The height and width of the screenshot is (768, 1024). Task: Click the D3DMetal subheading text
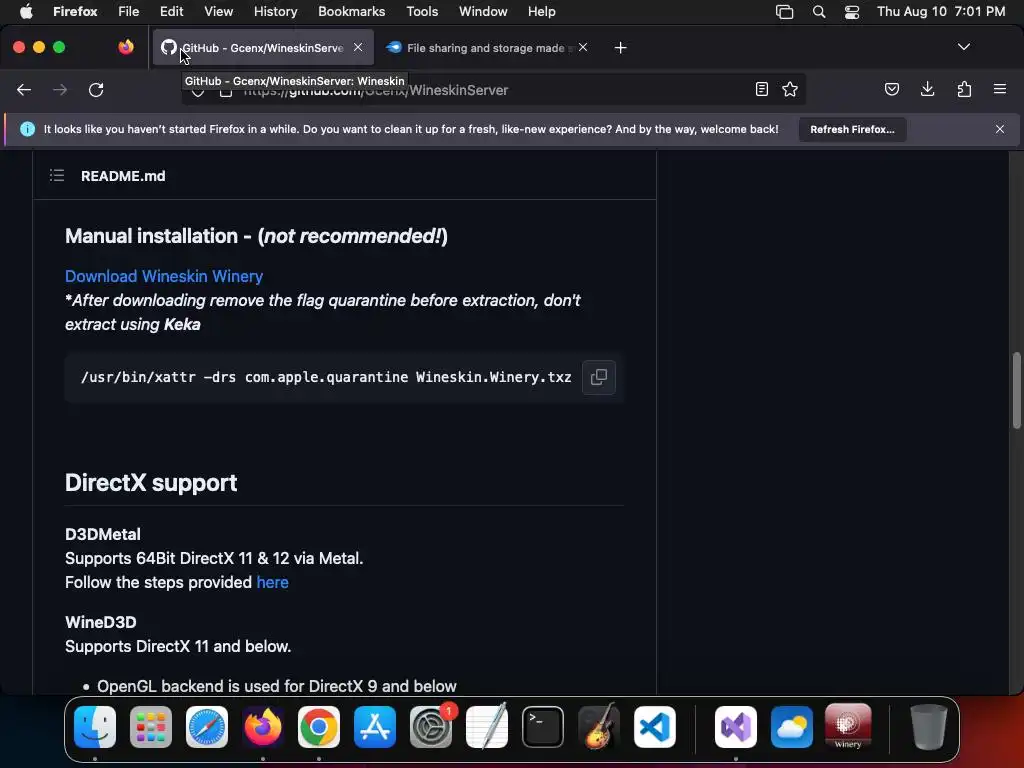(x=103, y=534)
